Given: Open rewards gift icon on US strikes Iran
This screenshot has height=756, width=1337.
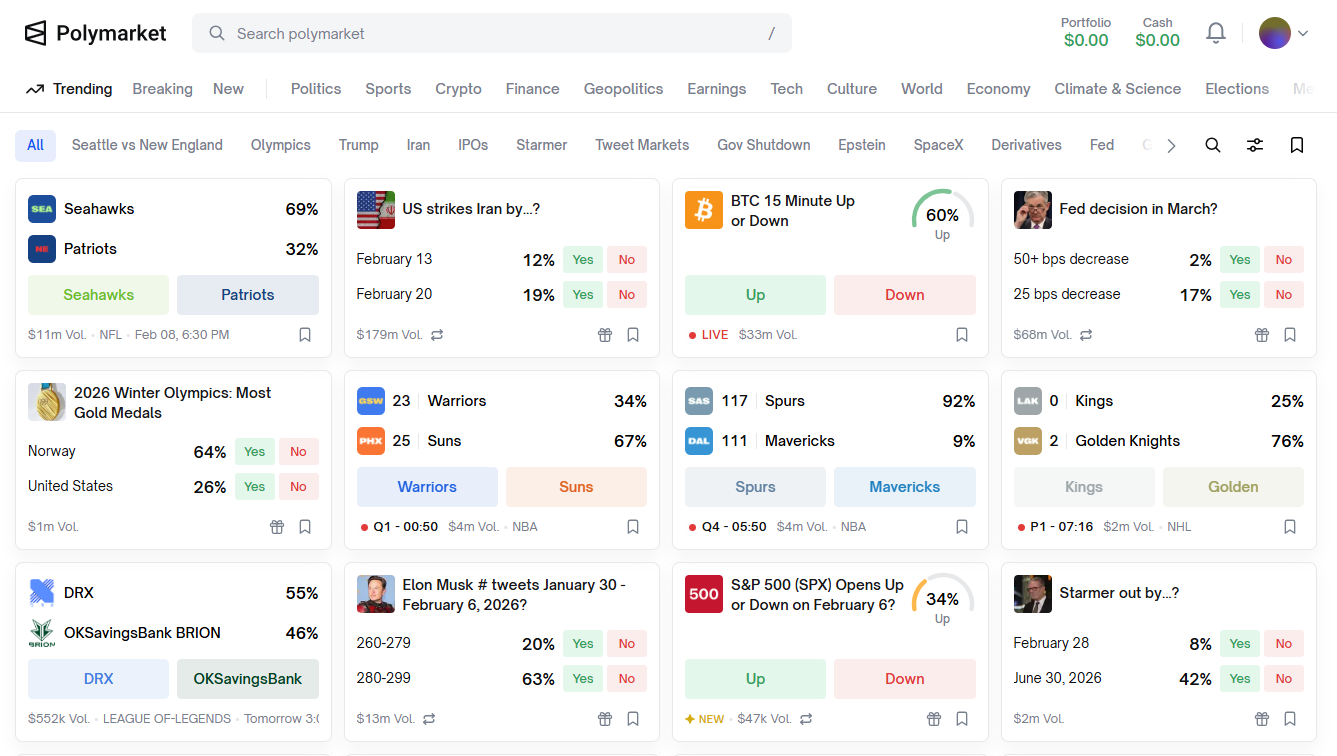Looking at the screenshot, I should 605,335.
